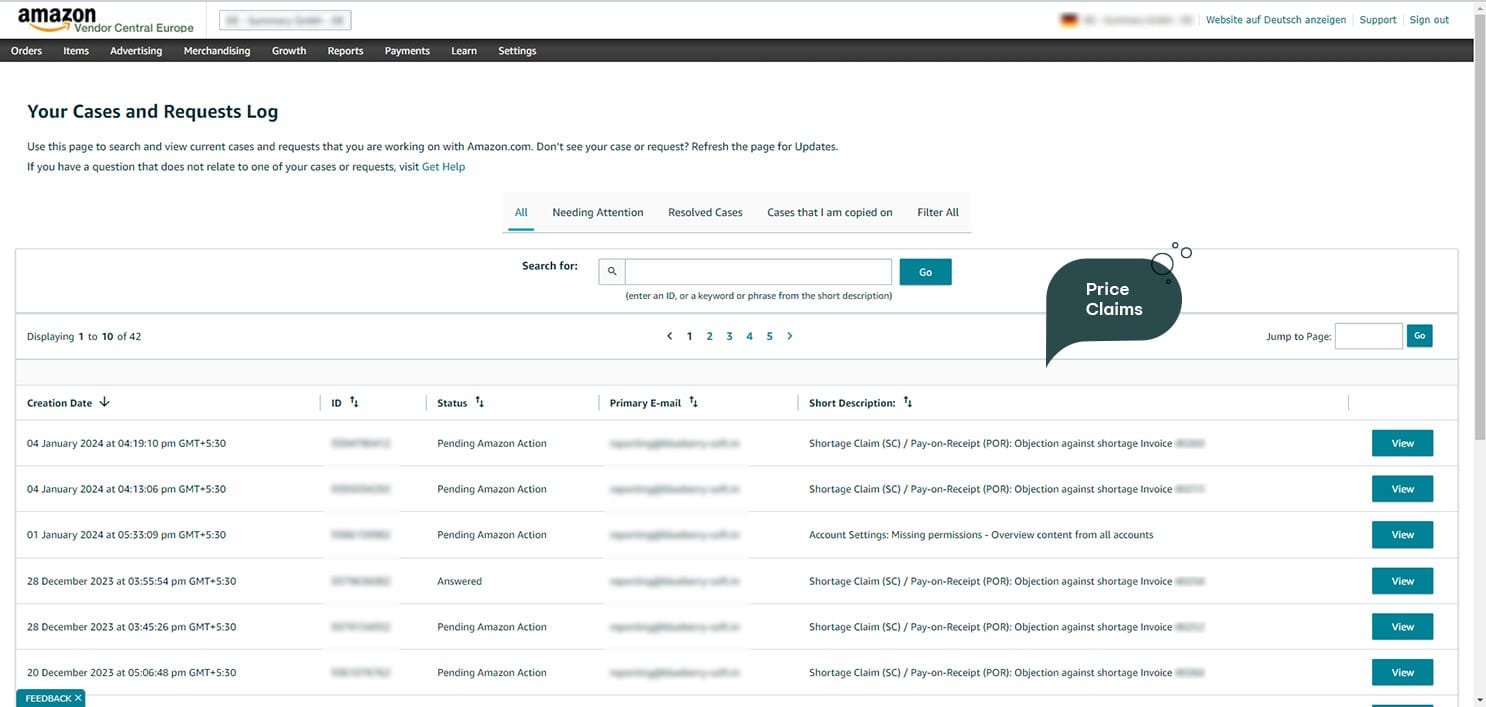Click the Amazon Vendor Central logo

tap(105, 19)
